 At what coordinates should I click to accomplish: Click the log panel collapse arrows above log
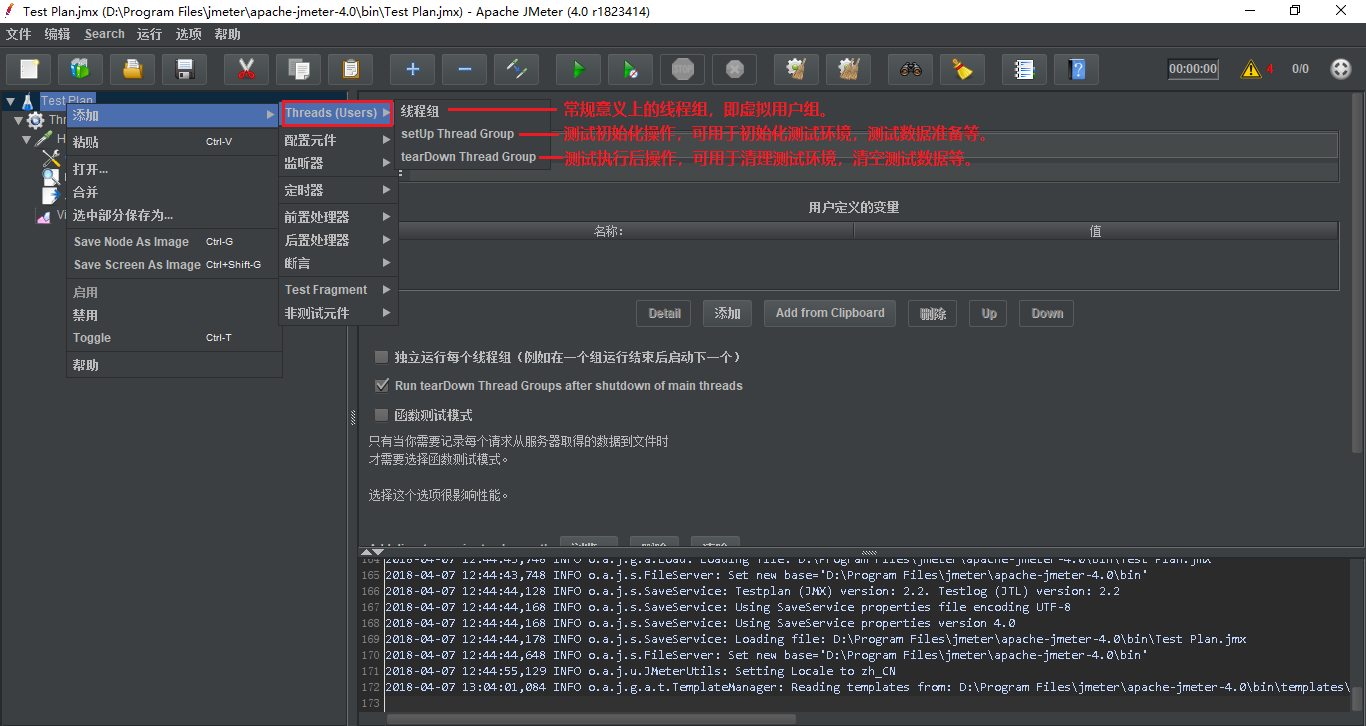tap(371, 551)
